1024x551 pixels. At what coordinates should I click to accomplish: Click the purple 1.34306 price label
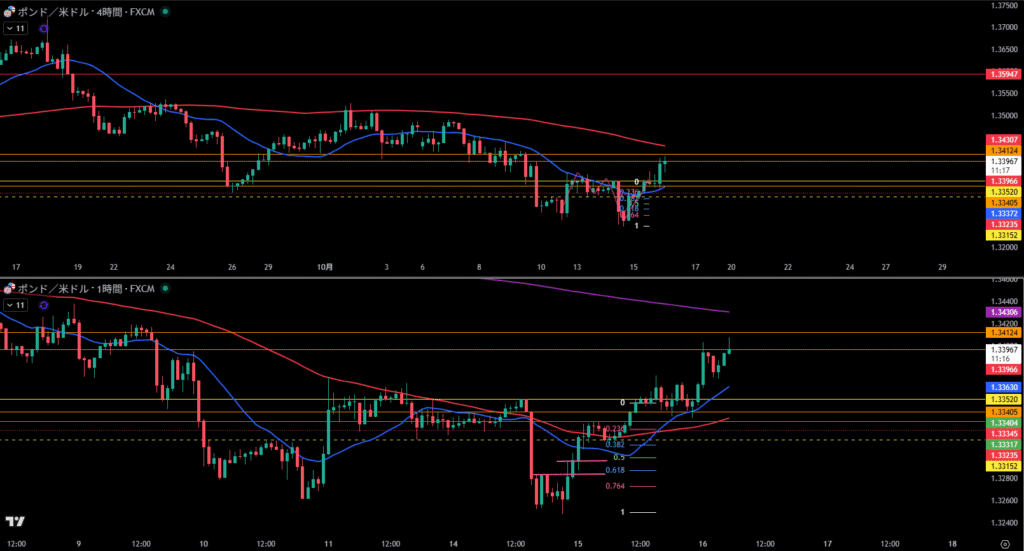[x=1003, y=312]
